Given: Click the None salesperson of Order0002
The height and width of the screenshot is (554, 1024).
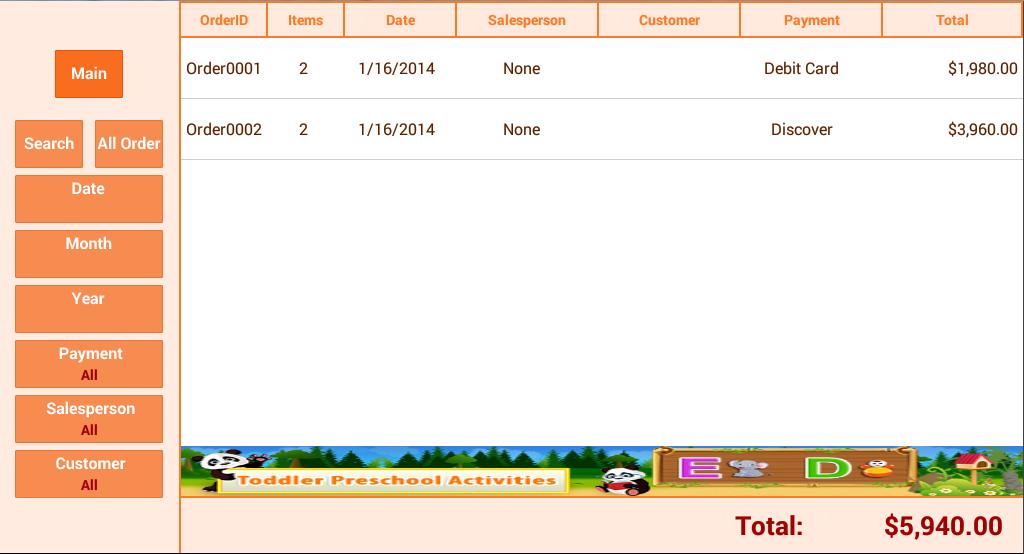Looking at the screenshot, I should [x=521, y=129].
